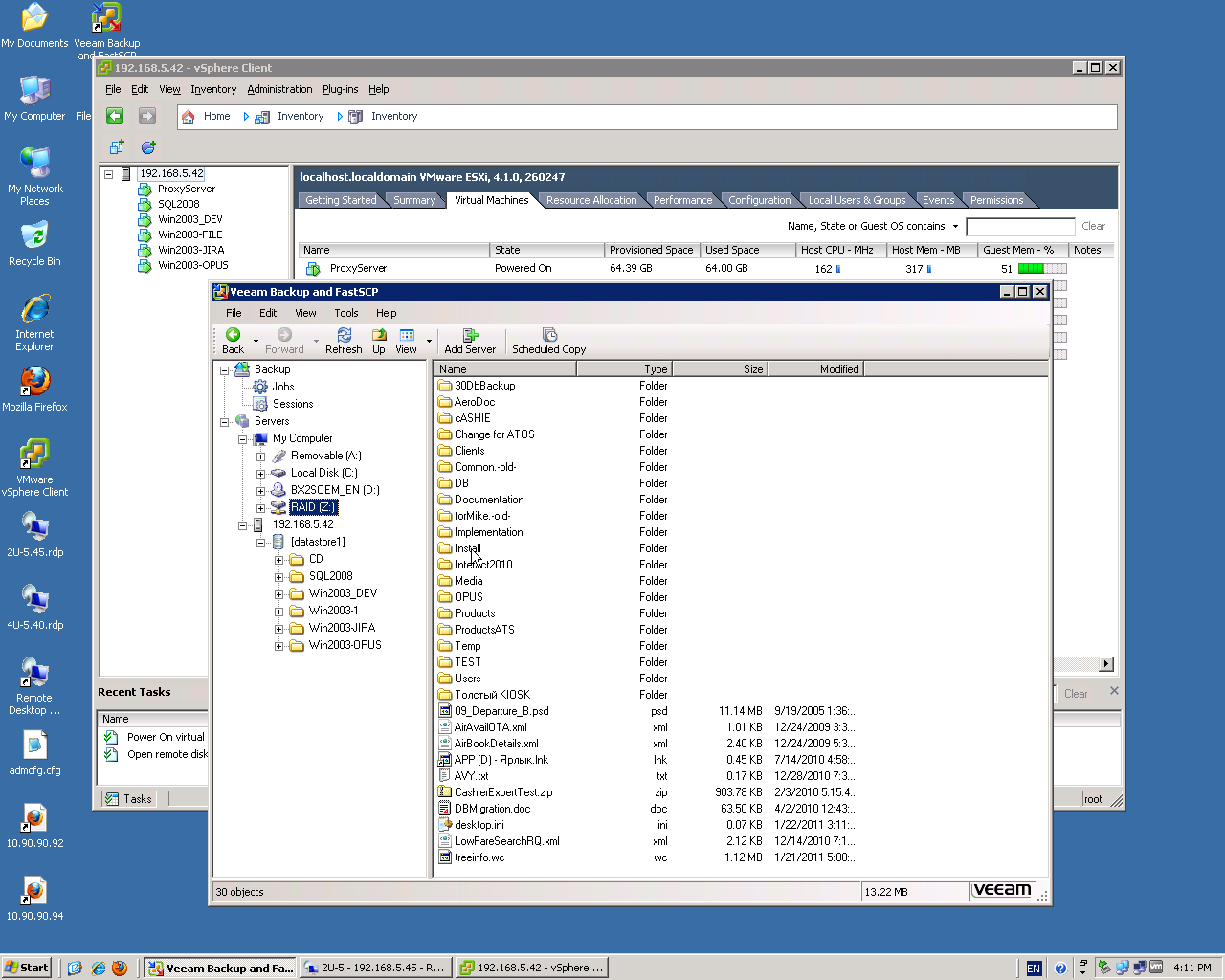Click VM filter text input field
This screenshot has height=980, width=1225.
1020,227
